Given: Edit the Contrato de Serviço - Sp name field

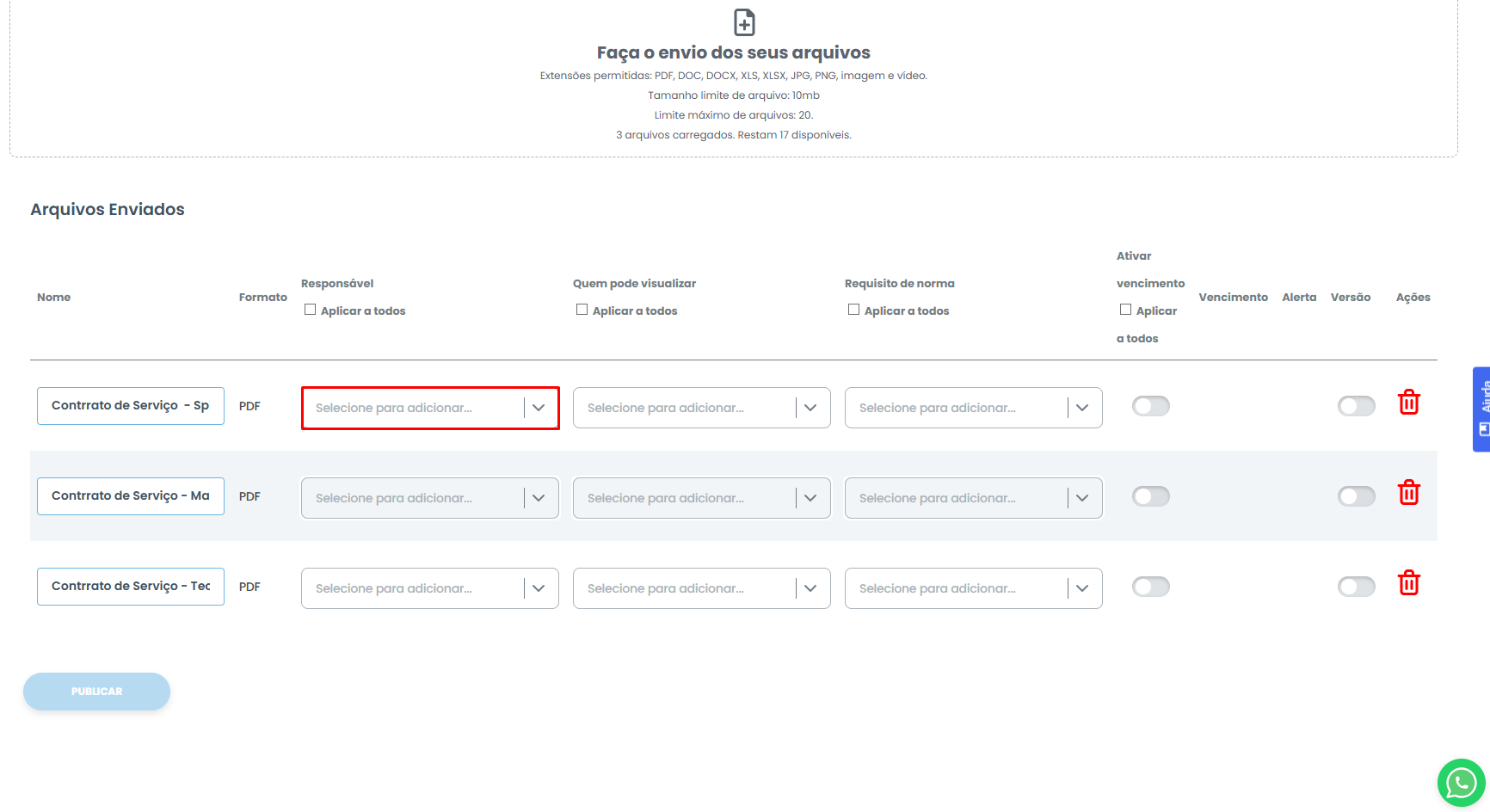Looking at the screenshot, I should click(130, 406).
